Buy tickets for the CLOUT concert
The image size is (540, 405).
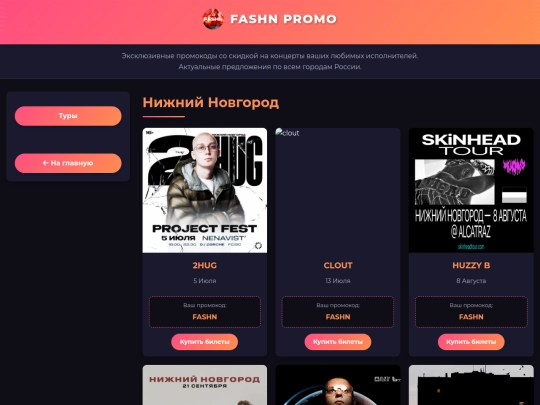338,342
